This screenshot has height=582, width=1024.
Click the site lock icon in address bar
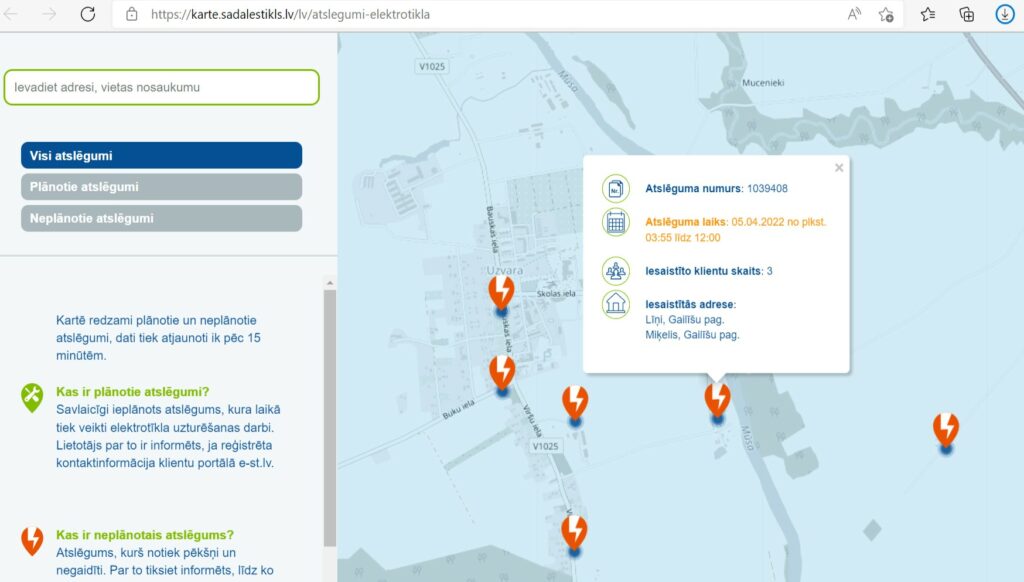[x=132, y=15]
